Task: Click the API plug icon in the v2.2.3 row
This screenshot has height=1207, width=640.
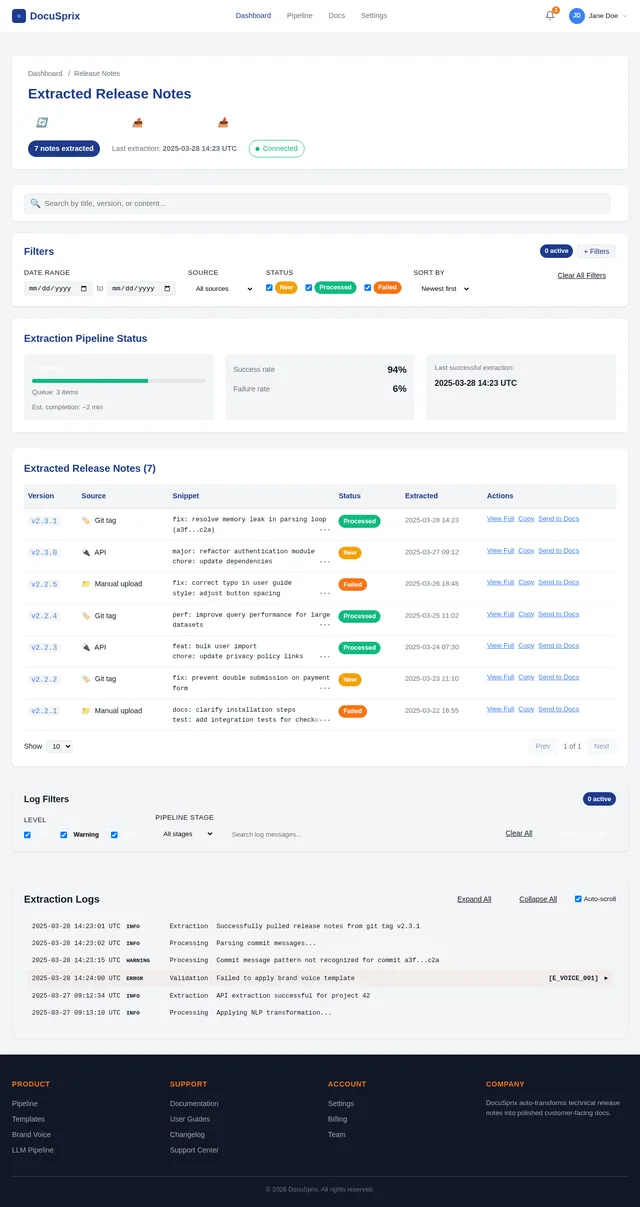Action: coord(86,647)
